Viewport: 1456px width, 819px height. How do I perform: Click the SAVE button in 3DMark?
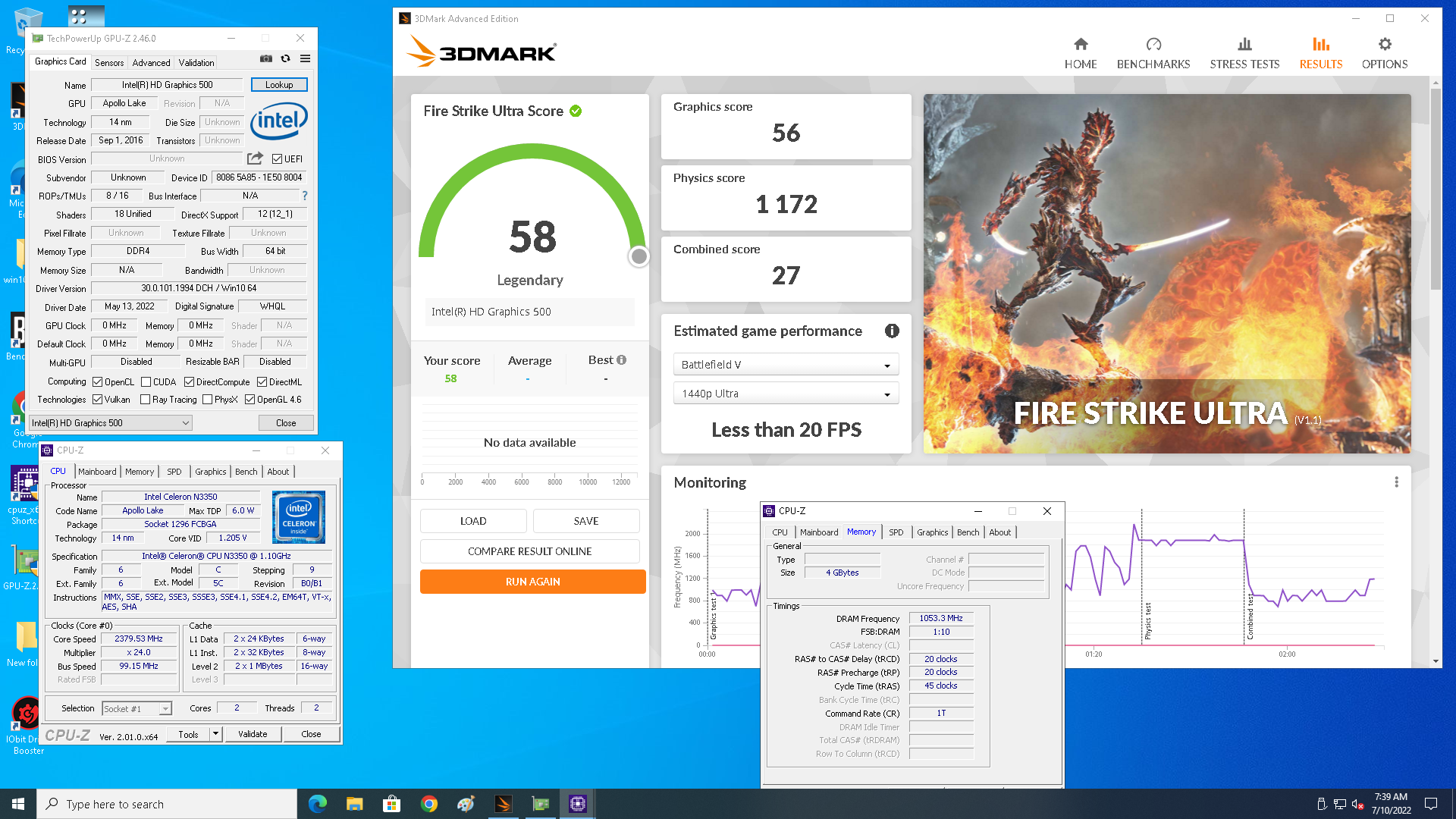pyautogui.click(x=586, y=521)
